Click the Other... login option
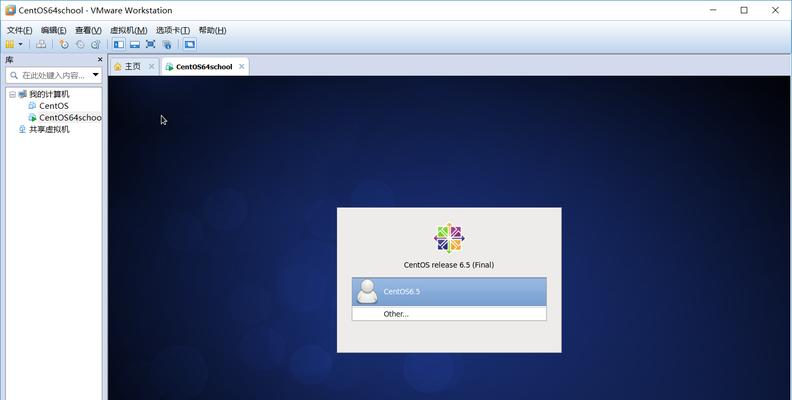Viewport: 792px width, 400px height. [449, 314]
